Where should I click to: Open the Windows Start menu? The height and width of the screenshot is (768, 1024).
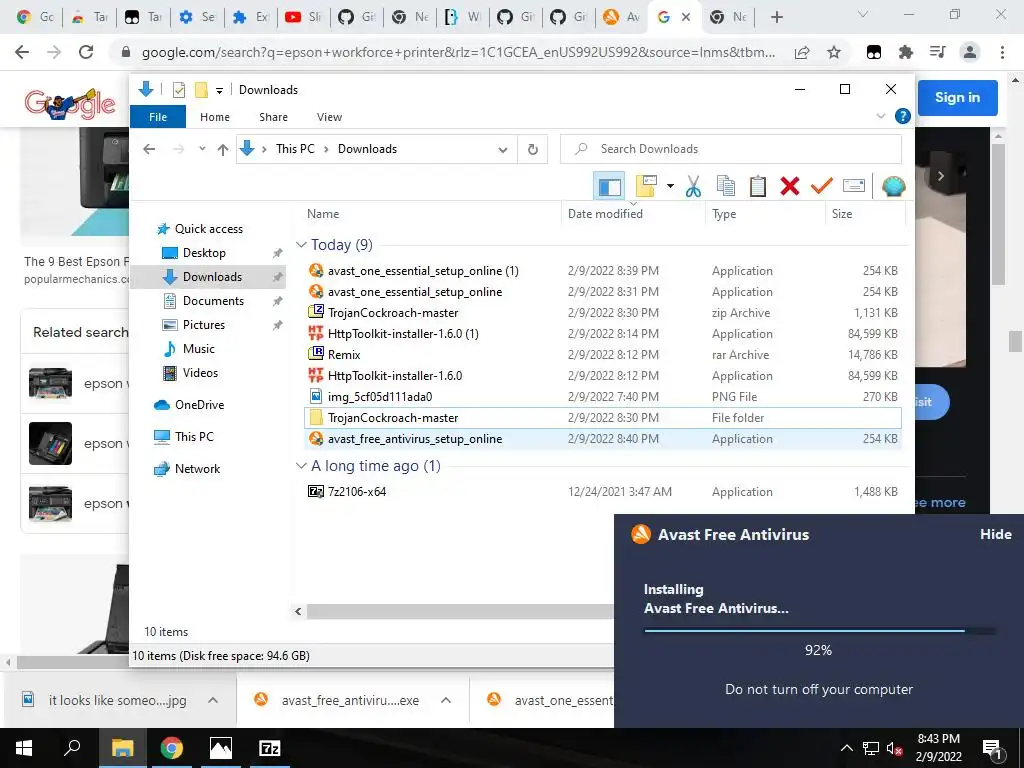[24, 748]
